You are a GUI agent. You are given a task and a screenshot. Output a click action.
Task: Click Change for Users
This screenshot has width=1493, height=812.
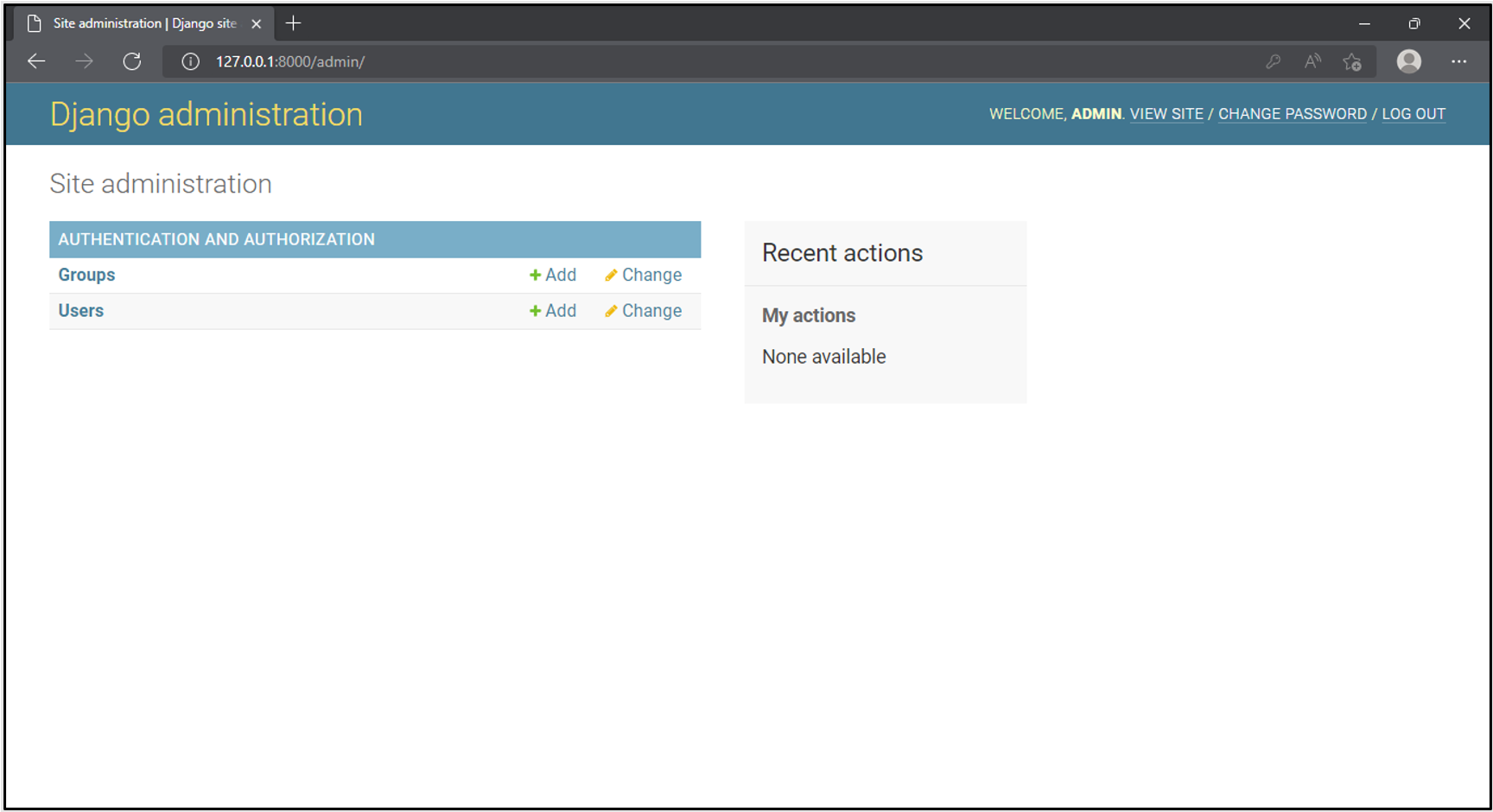pos(644,311)
